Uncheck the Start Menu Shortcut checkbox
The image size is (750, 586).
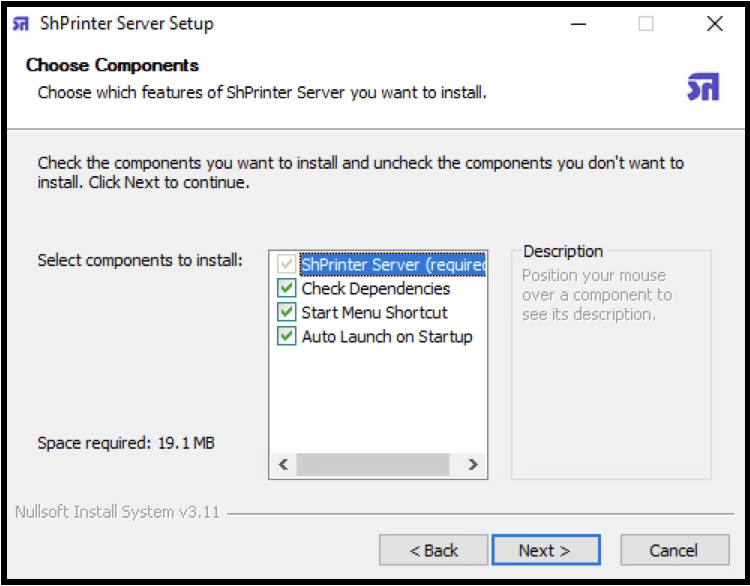click(287, 313)
